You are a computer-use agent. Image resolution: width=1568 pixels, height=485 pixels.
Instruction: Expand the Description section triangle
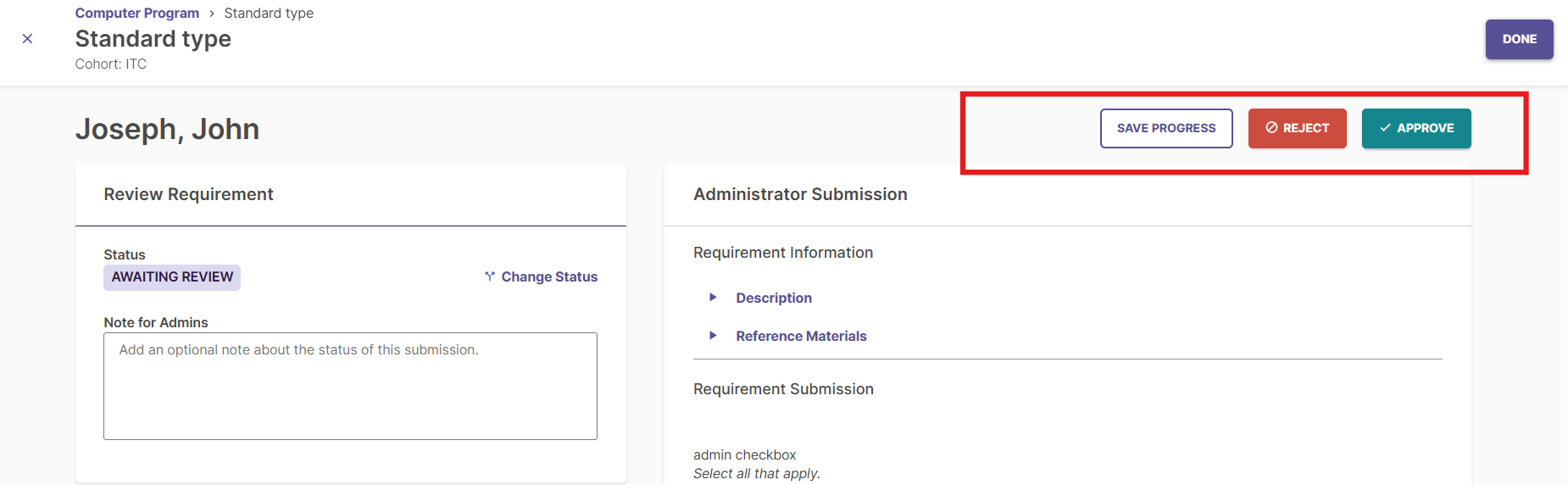pos(713,298)
